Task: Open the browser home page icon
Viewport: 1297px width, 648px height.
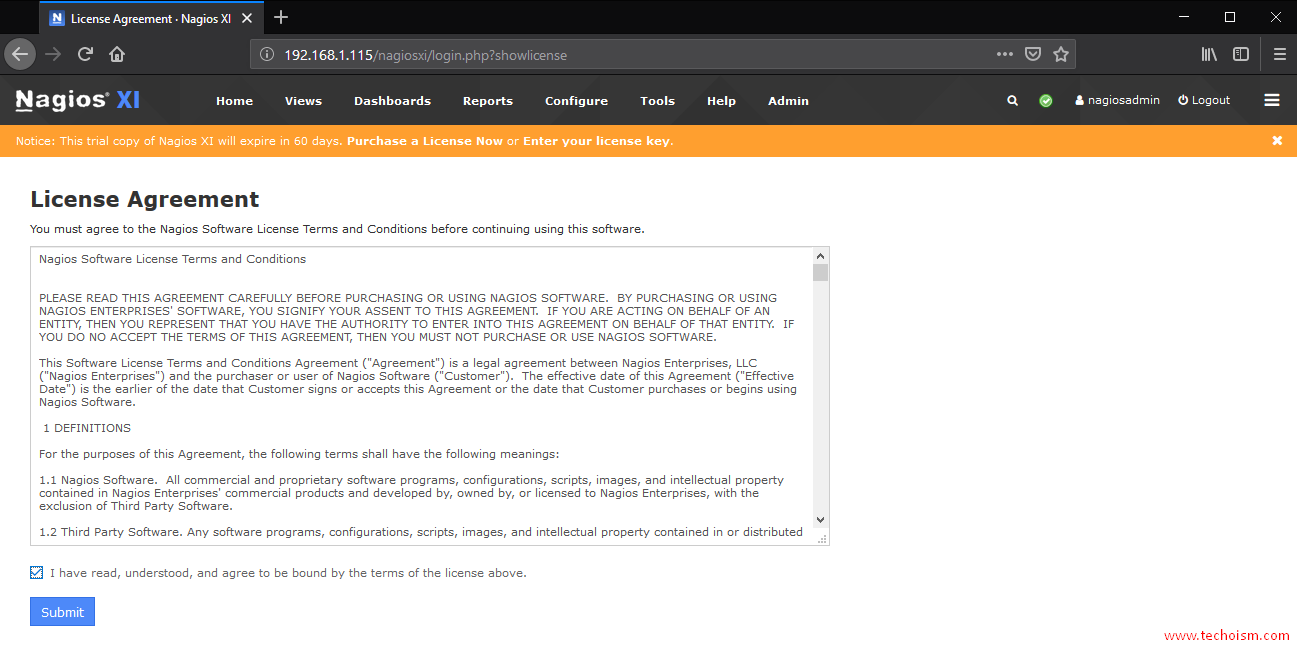Action: [x=117, y=54]
